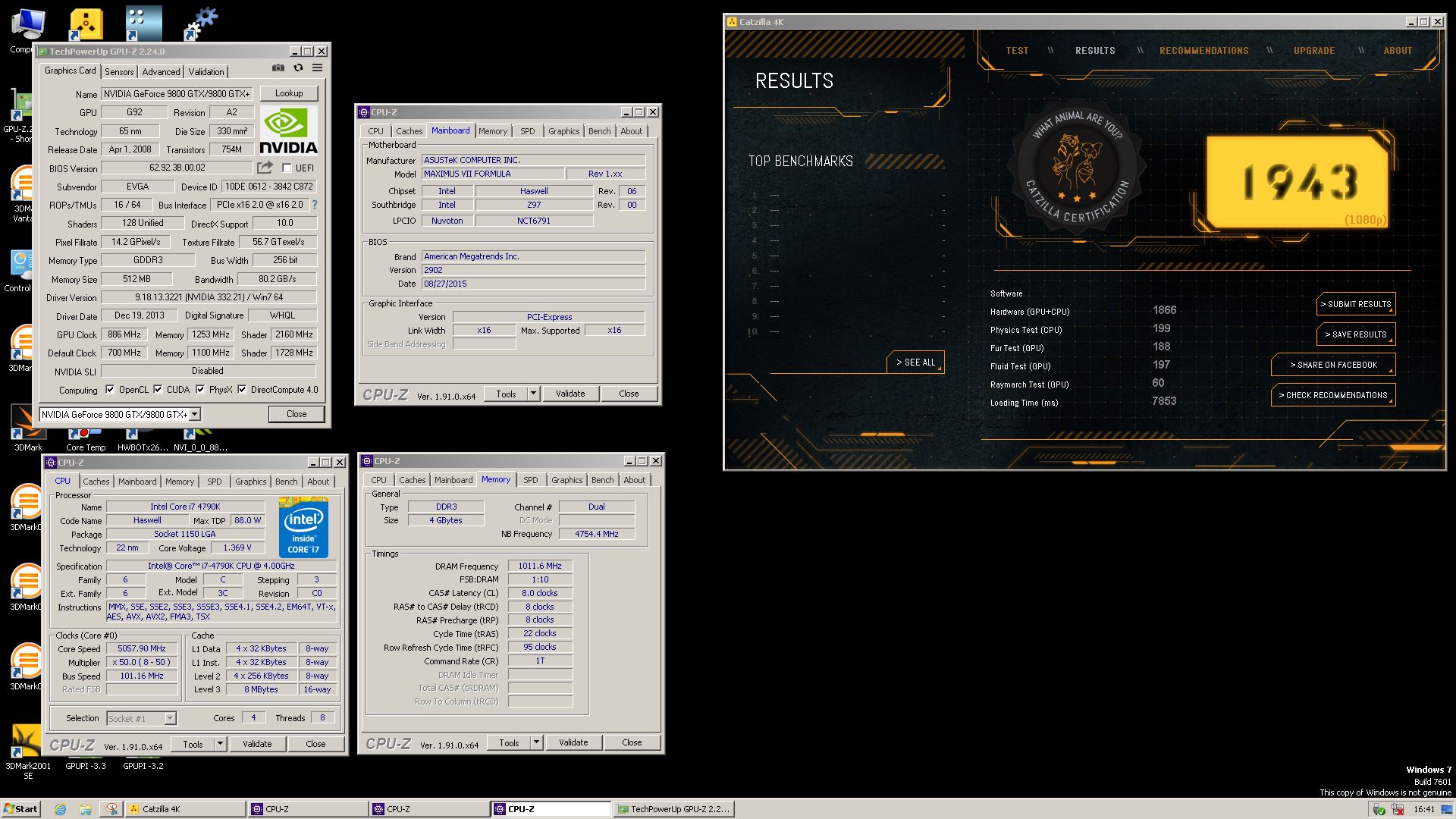Viewport: 1456px width, 819px height.
Task: Click system tray network icon
Action: click(x=1397, y=809)
